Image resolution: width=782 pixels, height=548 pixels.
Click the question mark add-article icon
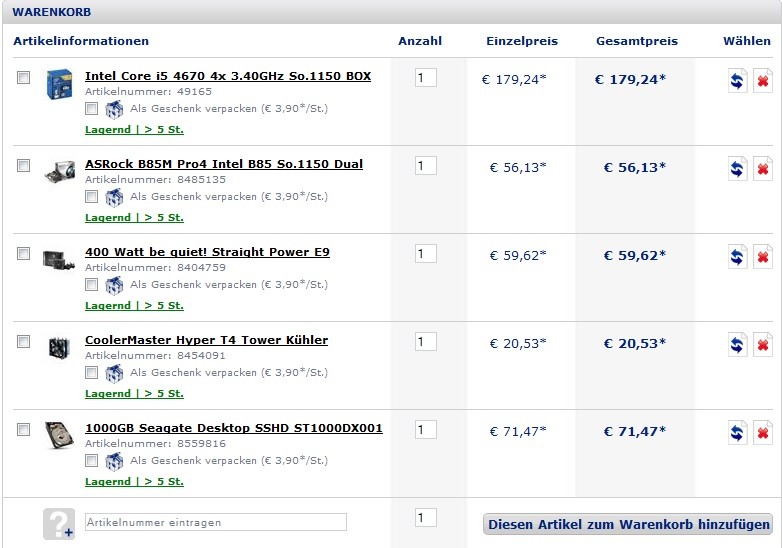(x=59, y=524)
